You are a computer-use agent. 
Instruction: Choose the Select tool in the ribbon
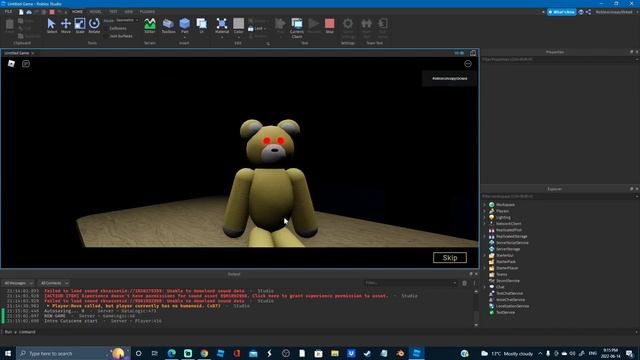[x=51, y=26]
